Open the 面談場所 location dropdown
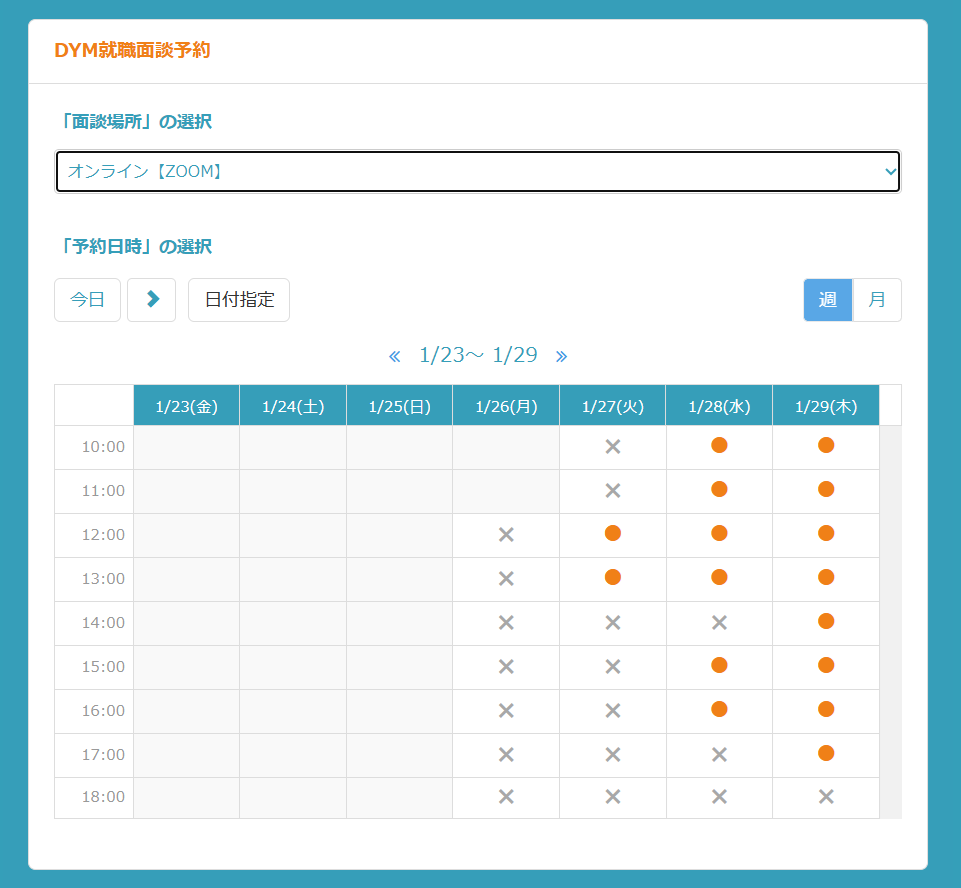This screenshot has height=888, width=961. click(478, 171)
